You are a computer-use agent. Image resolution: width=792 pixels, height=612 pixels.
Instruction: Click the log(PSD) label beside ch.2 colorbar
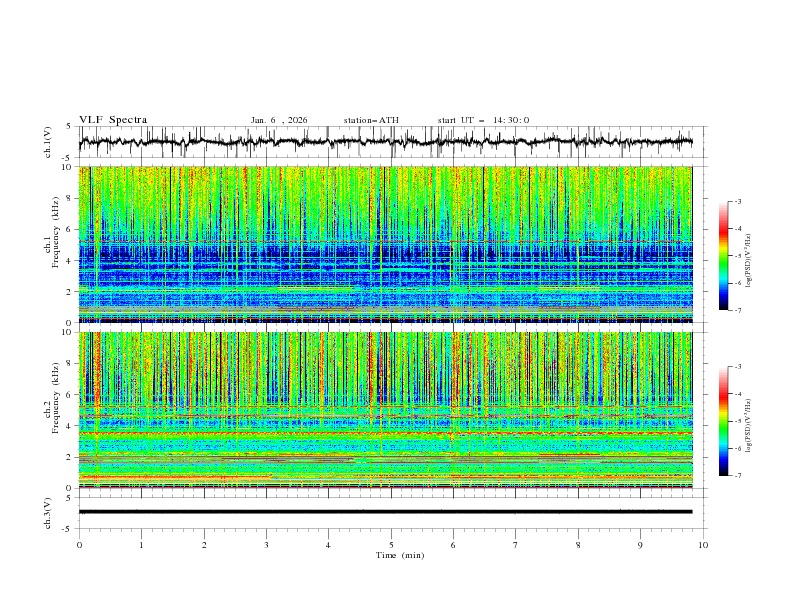pyautogui.click(x=749, y=425)
